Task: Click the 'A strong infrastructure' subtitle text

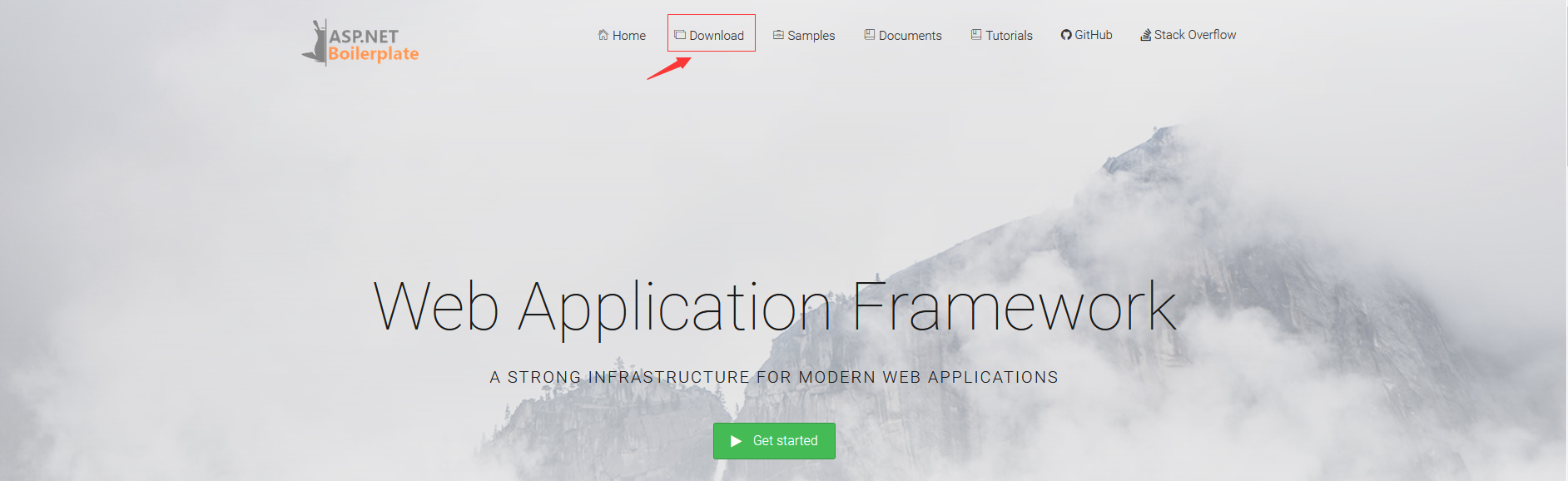Action: (774, 377)
